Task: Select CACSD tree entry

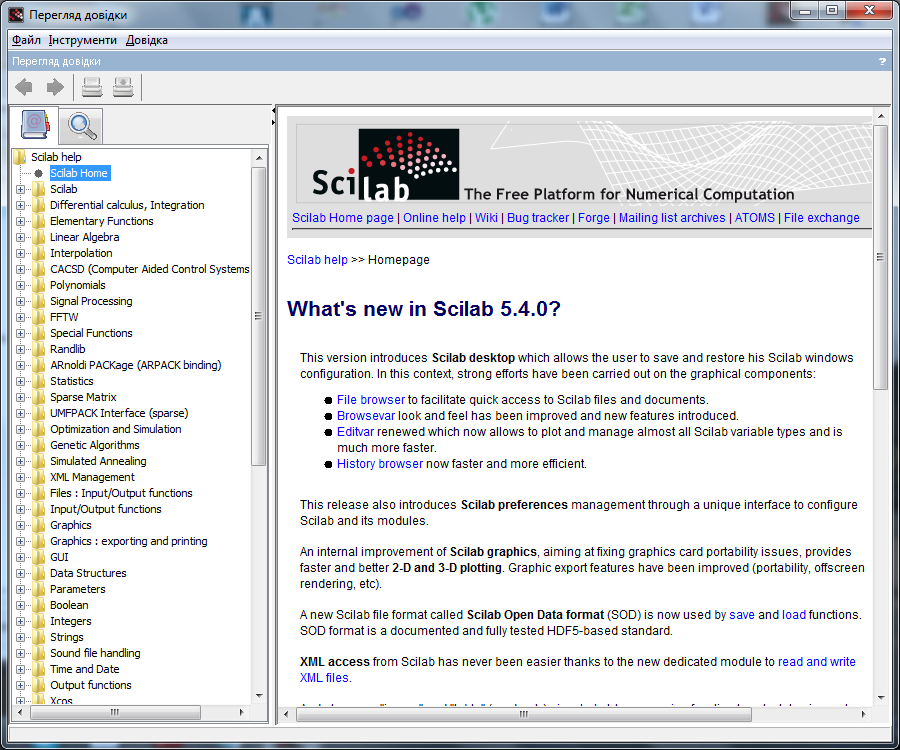Action: (x=149, y=269)
